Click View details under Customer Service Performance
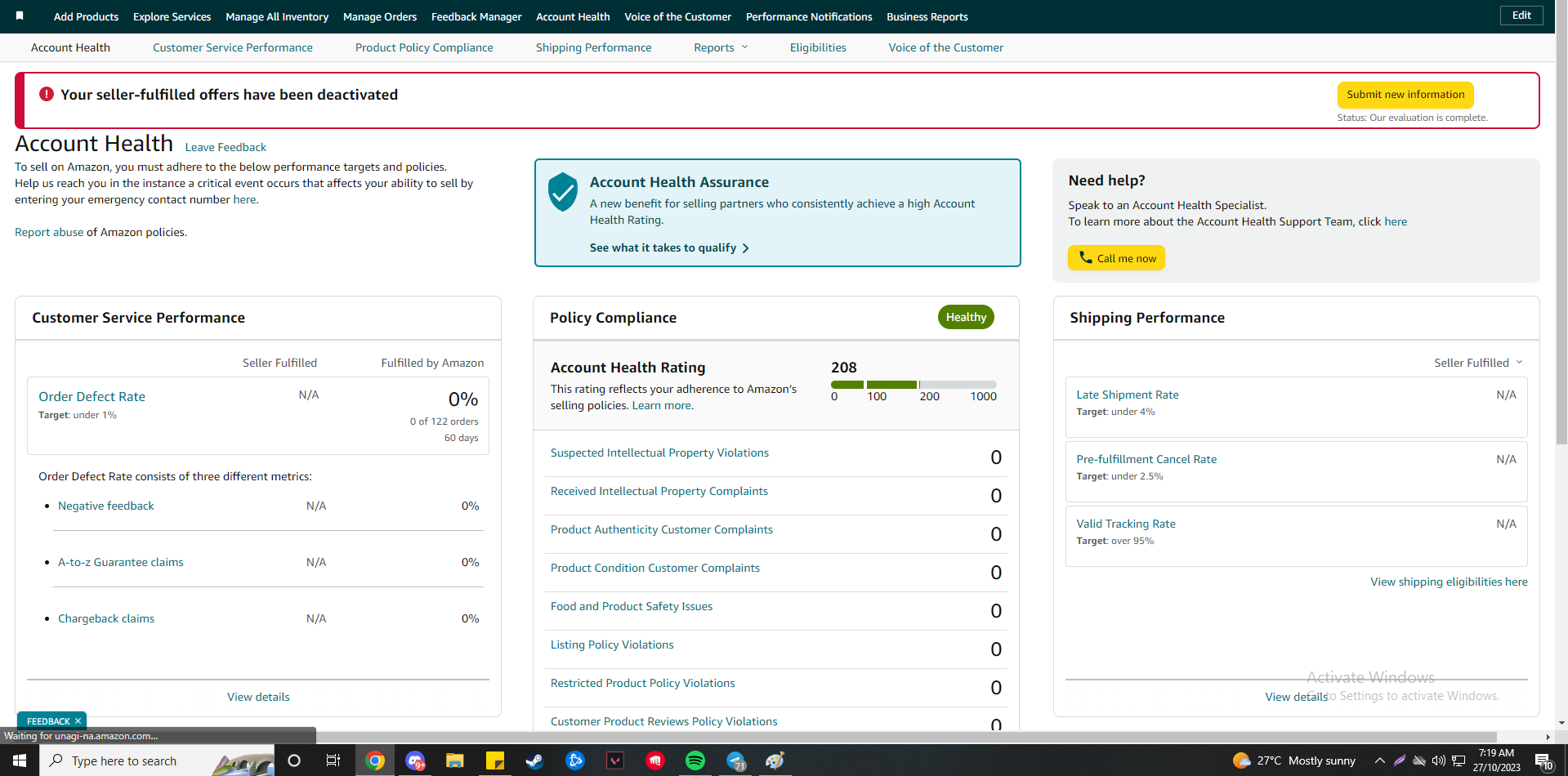This screenshot has height=776, width=1568. click(258, 697)
